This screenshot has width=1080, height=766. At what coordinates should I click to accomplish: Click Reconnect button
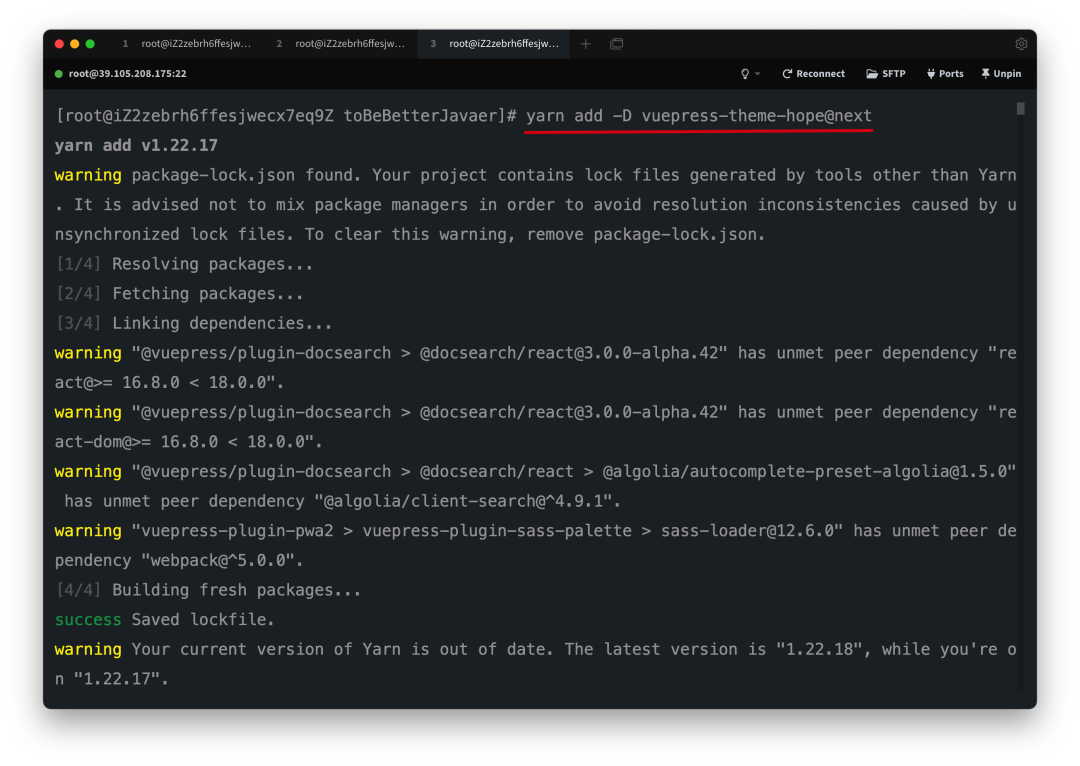click(x=813, y=74)
